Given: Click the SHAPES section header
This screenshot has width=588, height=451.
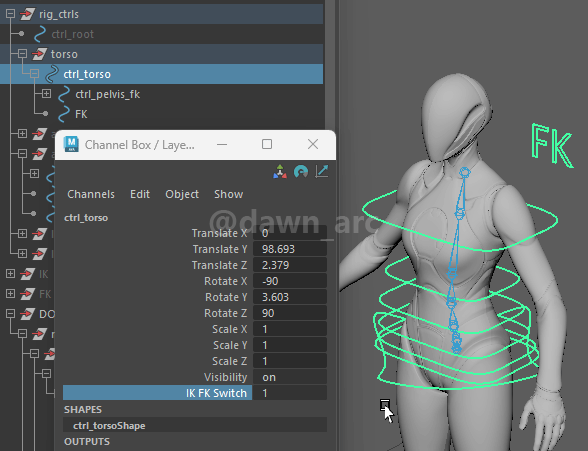Looking at the screenshot, I should [x=83, y=409].
